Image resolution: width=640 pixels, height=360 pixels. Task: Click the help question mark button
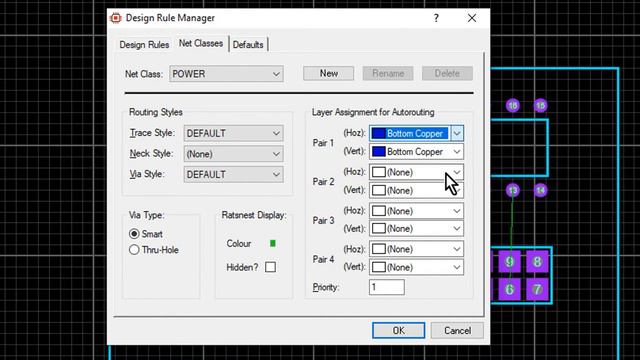[x=436, y=18]
